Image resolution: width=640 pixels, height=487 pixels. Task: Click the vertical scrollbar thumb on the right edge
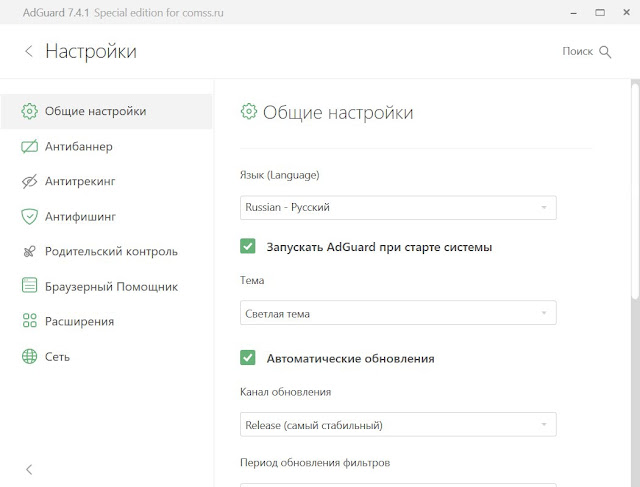click(635, 191)
